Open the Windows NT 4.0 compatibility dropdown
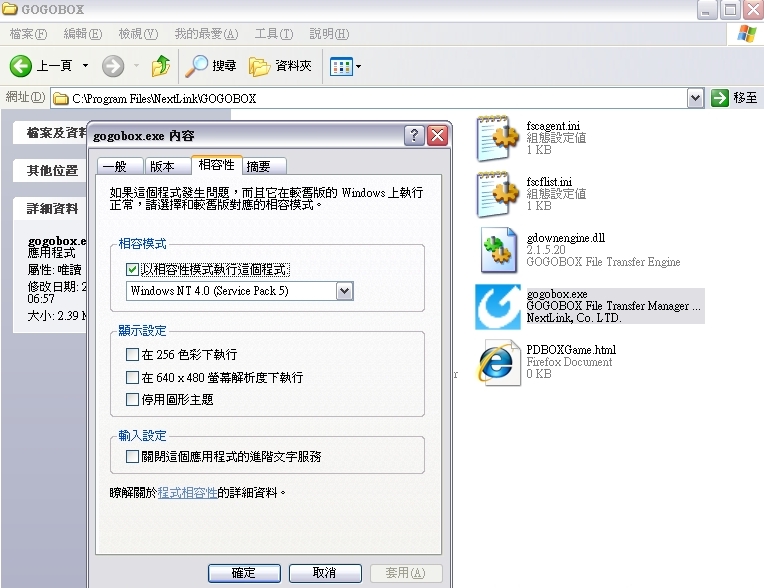Viewport: 764px width, 588px height. point(344,291)
